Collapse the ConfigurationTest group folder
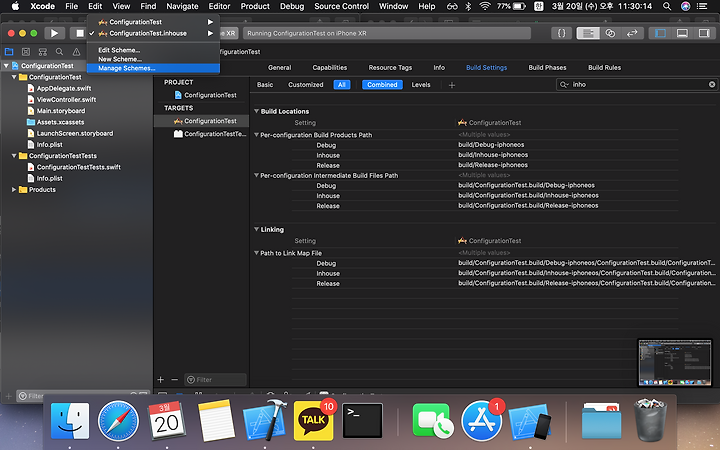 click(14, 77)
